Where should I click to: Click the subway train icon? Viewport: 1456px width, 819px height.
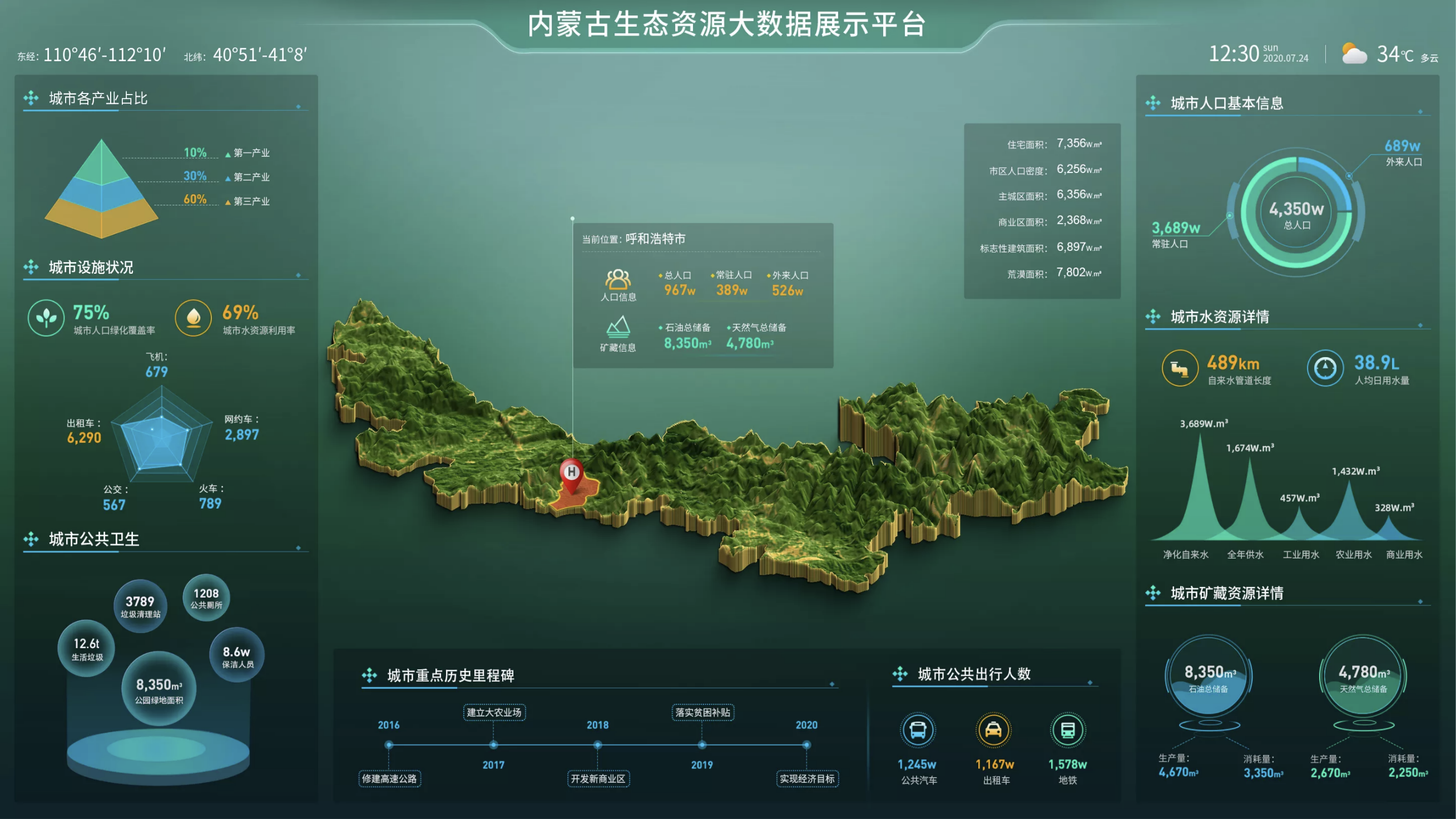pyautogui.click(x=1068, y=729)
